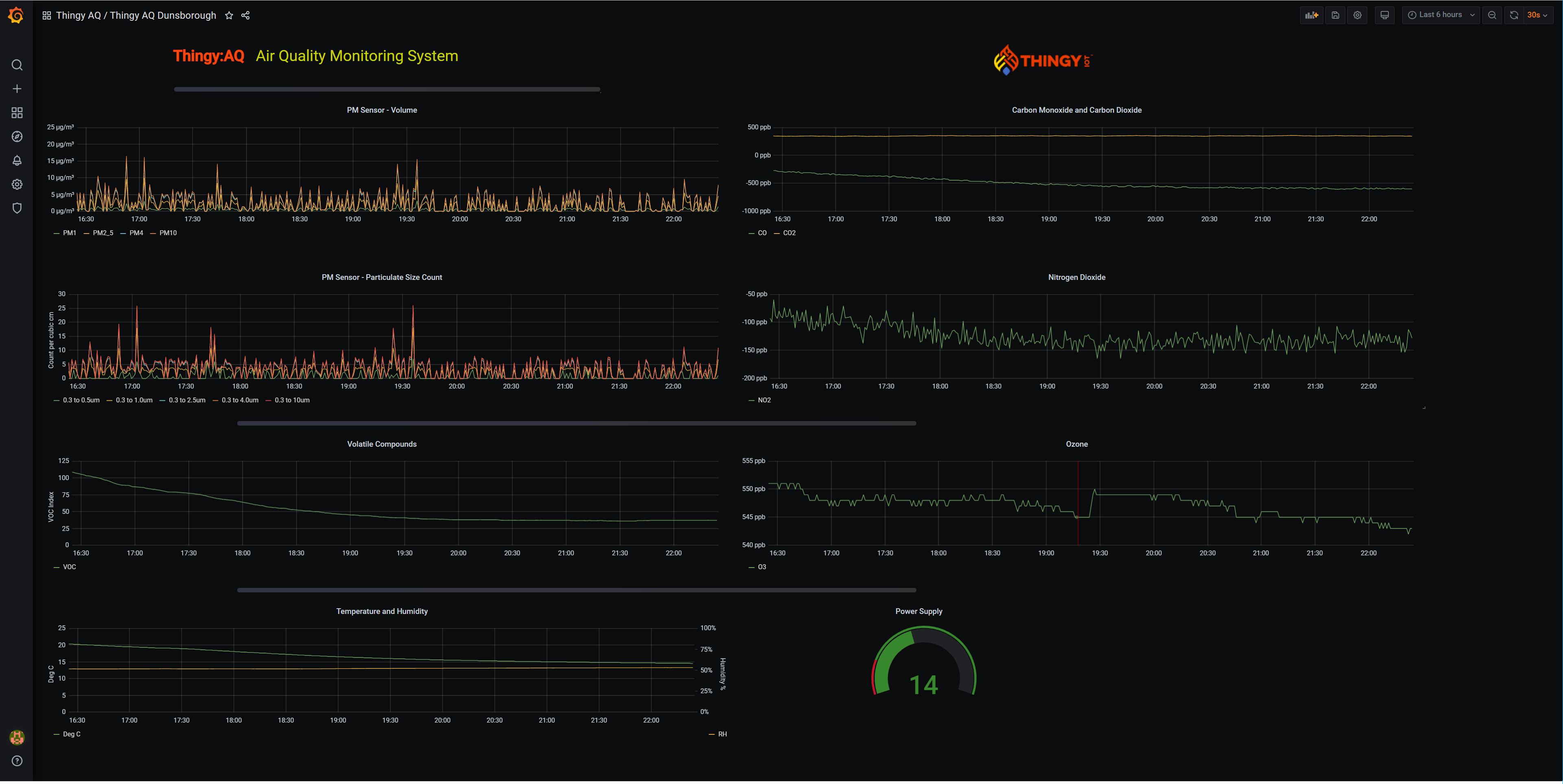Open the Dashboards grid icon in sidebar
The image size is (1563, 784).
(17, 113)
